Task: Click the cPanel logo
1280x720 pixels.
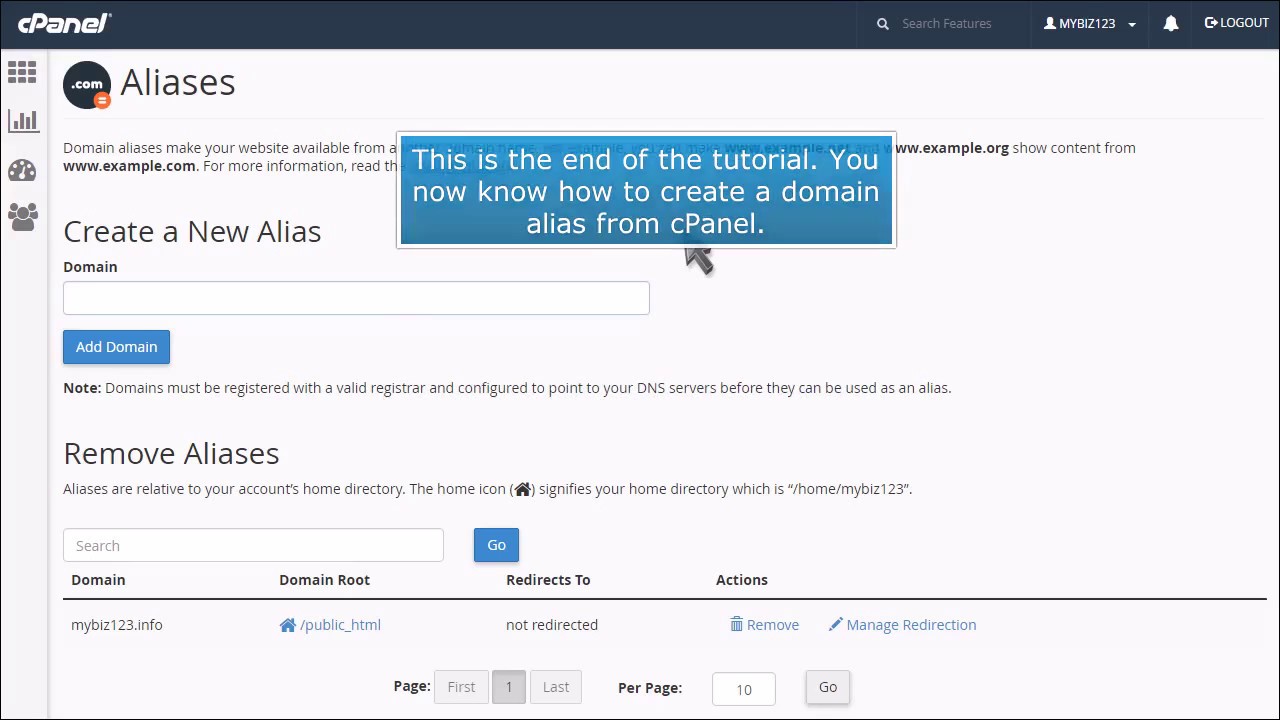Action: click(64, 23)
